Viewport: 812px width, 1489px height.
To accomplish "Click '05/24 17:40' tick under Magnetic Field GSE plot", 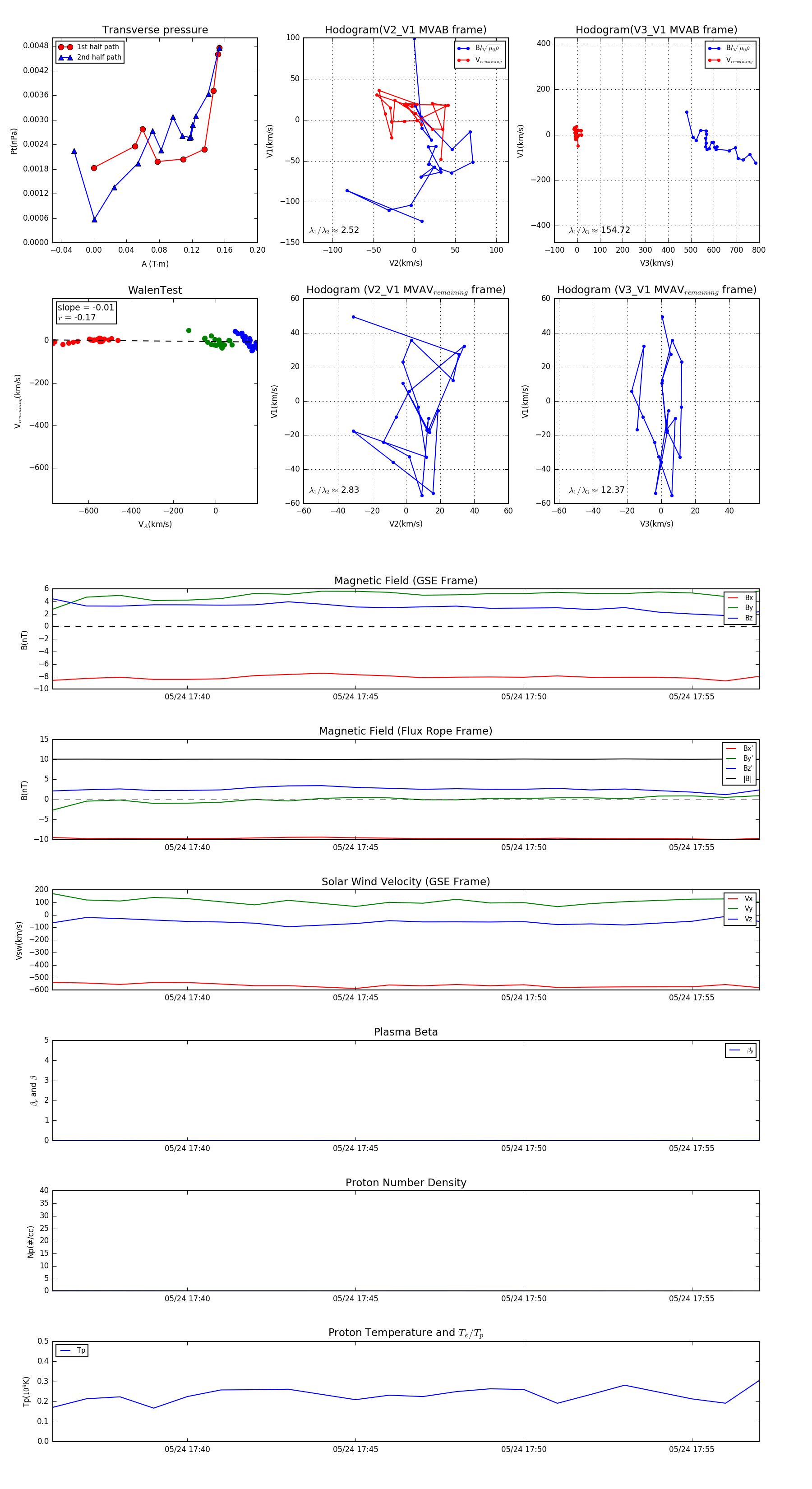I will 187,697.
